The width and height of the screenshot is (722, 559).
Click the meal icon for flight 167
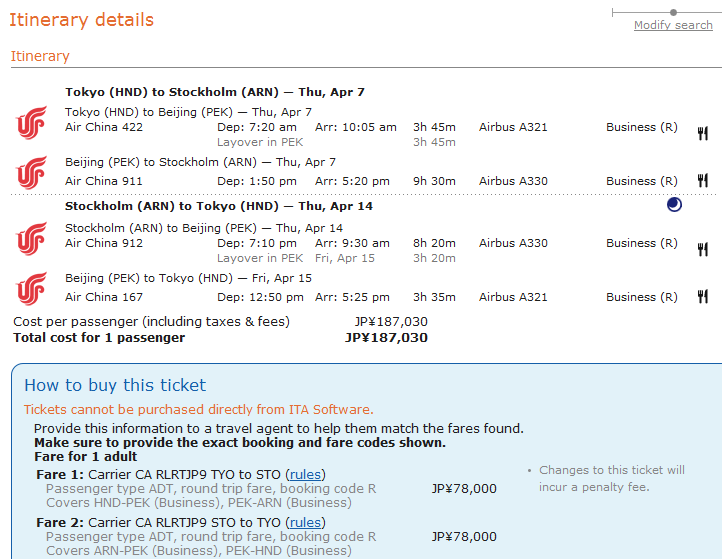703,297
